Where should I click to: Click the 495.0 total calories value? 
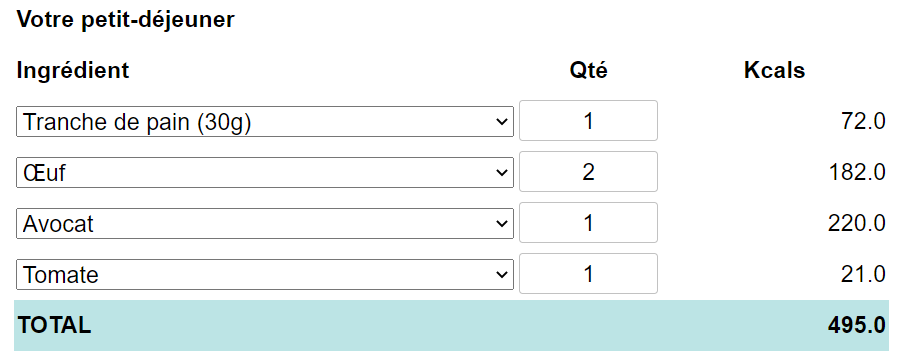[857, 325]
